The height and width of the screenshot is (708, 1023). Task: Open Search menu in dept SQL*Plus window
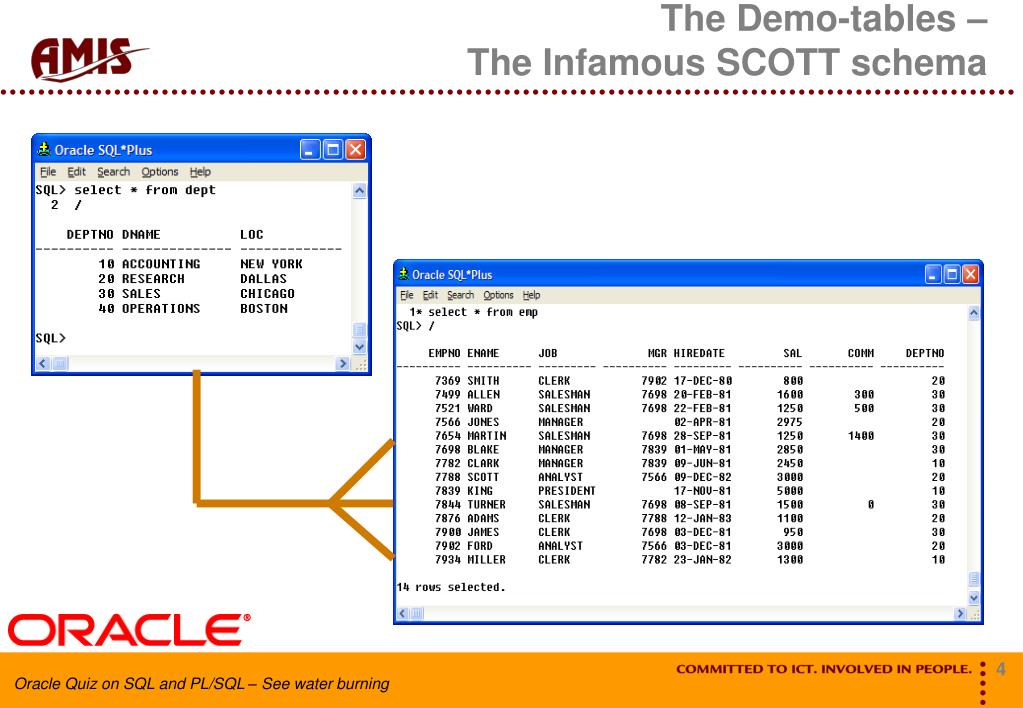pyautogui.click(x=114, y=172)
